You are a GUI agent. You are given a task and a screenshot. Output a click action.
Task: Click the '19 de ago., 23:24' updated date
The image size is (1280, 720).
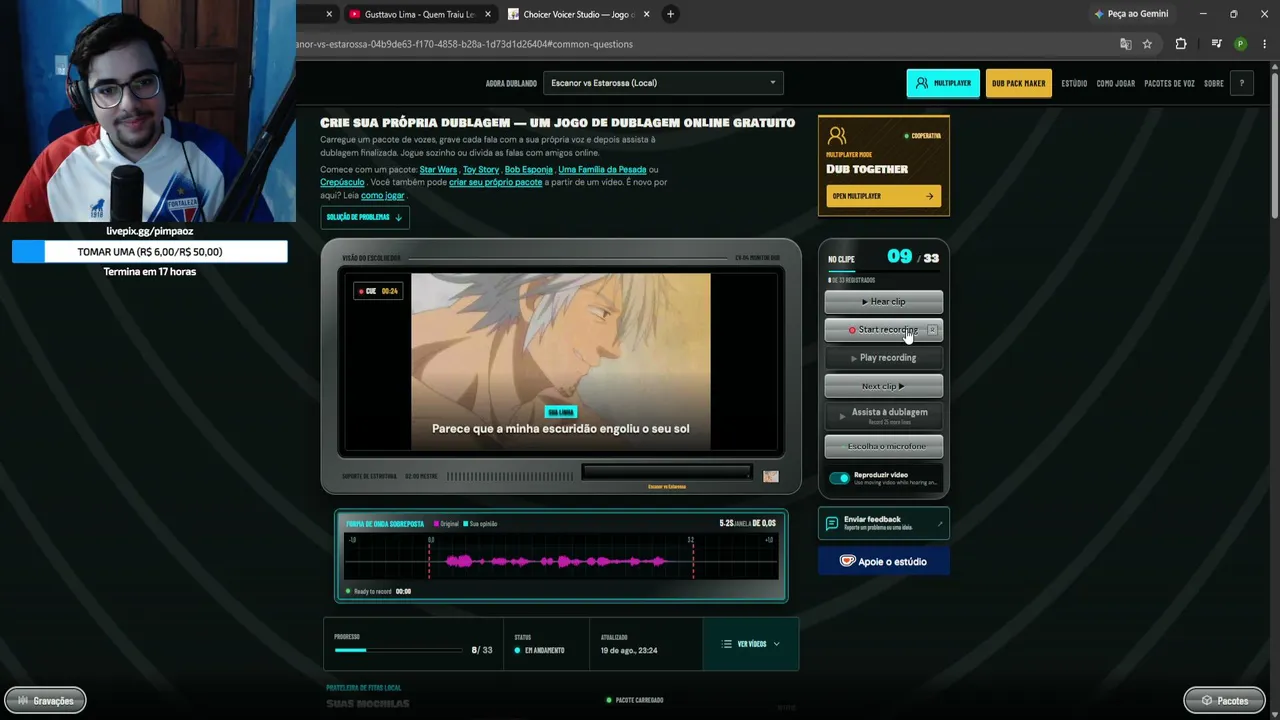(x=629, y=651)
